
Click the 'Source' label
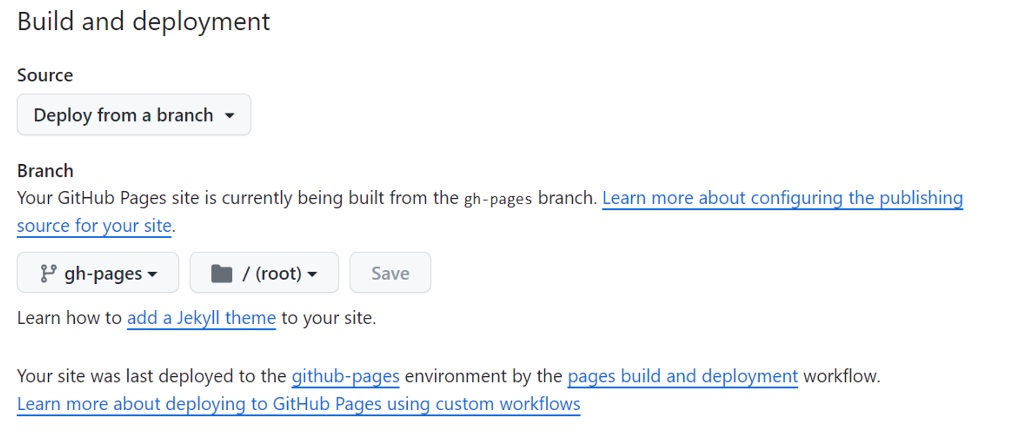coord(45,75)
